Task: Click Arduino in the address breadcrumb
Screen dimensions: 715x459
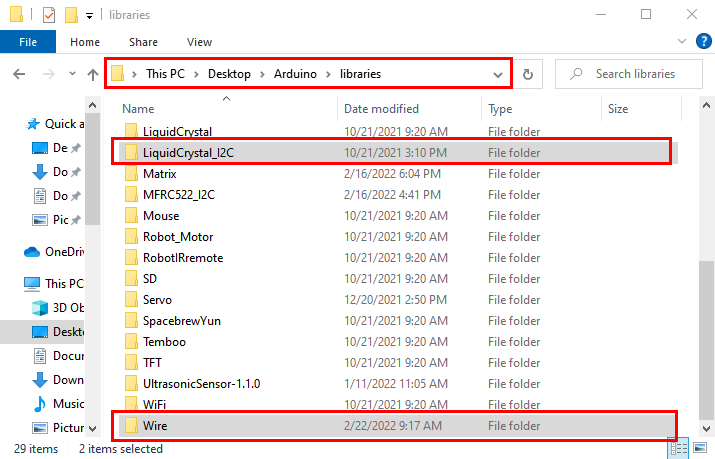Action: [295, 74]
